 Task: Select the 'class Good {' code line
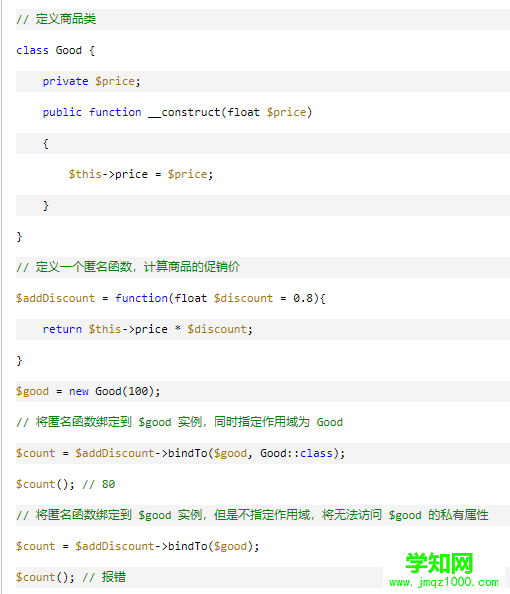pyautogui.click(x=55, y=50)
